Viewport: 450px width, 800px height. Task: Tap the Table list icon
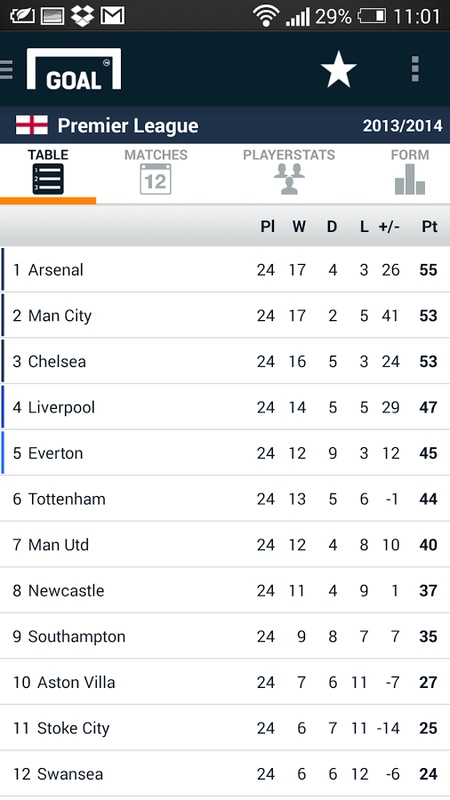(48, 180)
